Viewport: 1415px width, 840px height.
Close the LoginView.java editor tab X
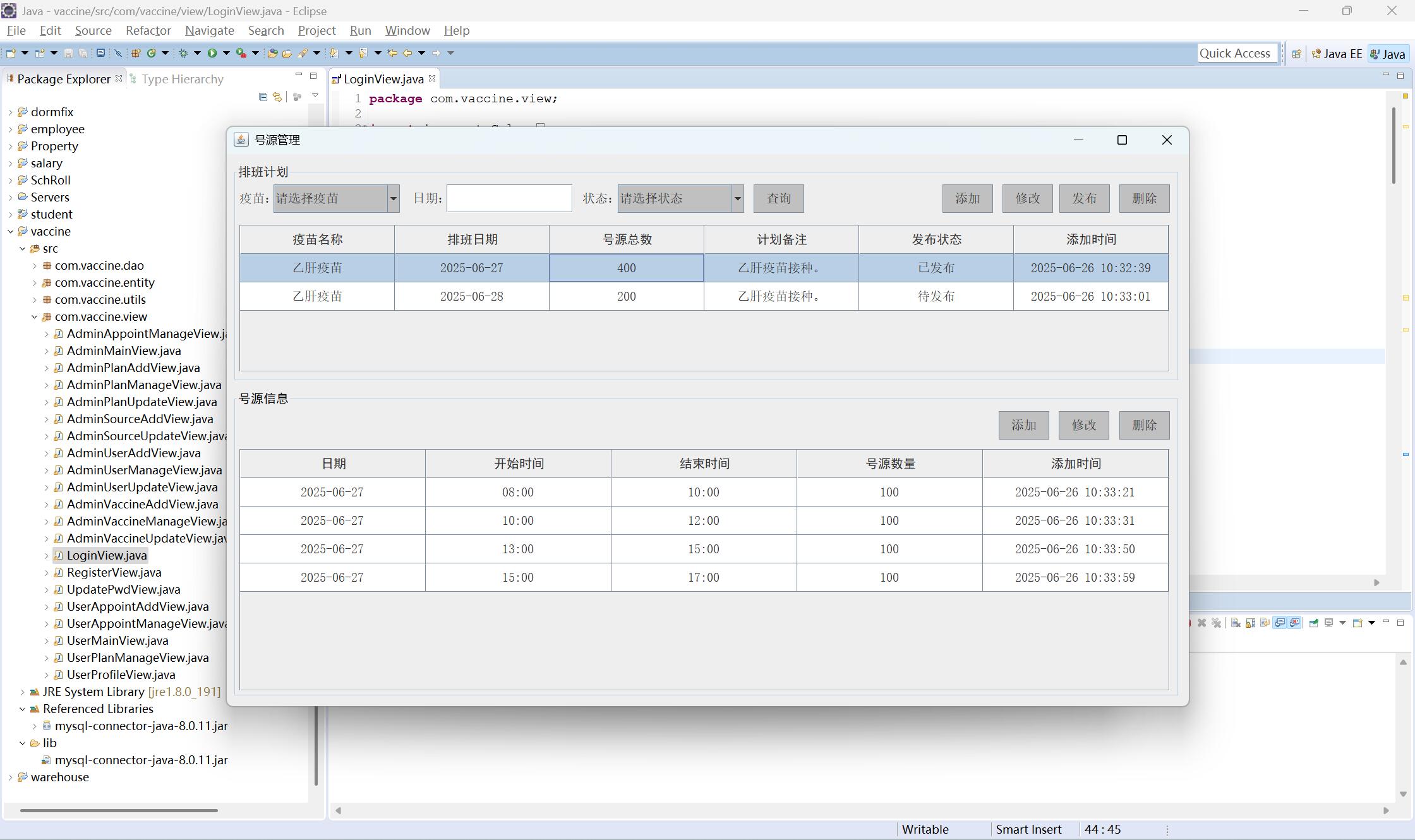tap(432, 78)
